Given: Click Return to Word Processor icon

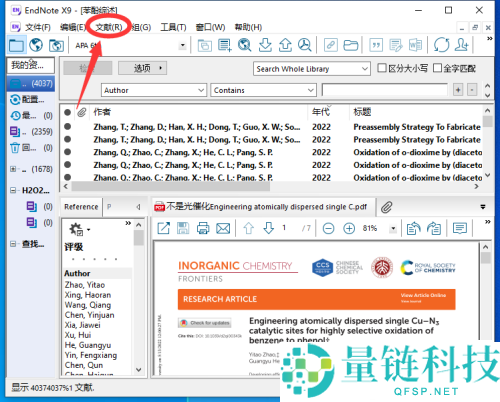Looking at the screenshot, I should [415, 45].
